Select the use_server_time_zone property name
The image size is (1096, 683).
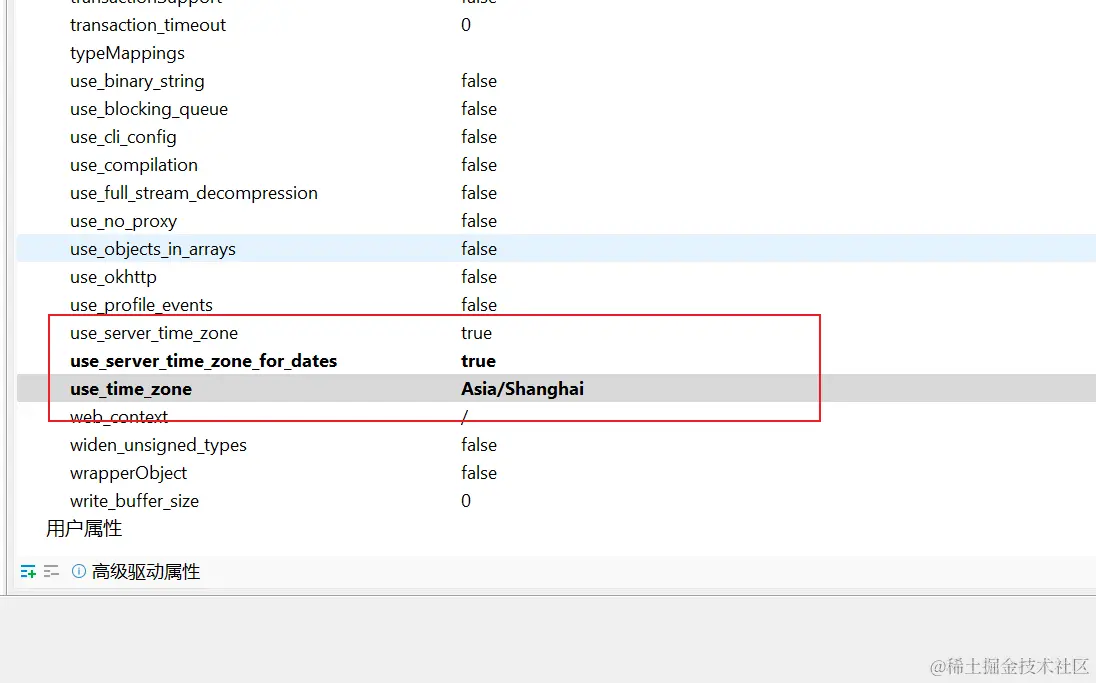click(154, 333)
